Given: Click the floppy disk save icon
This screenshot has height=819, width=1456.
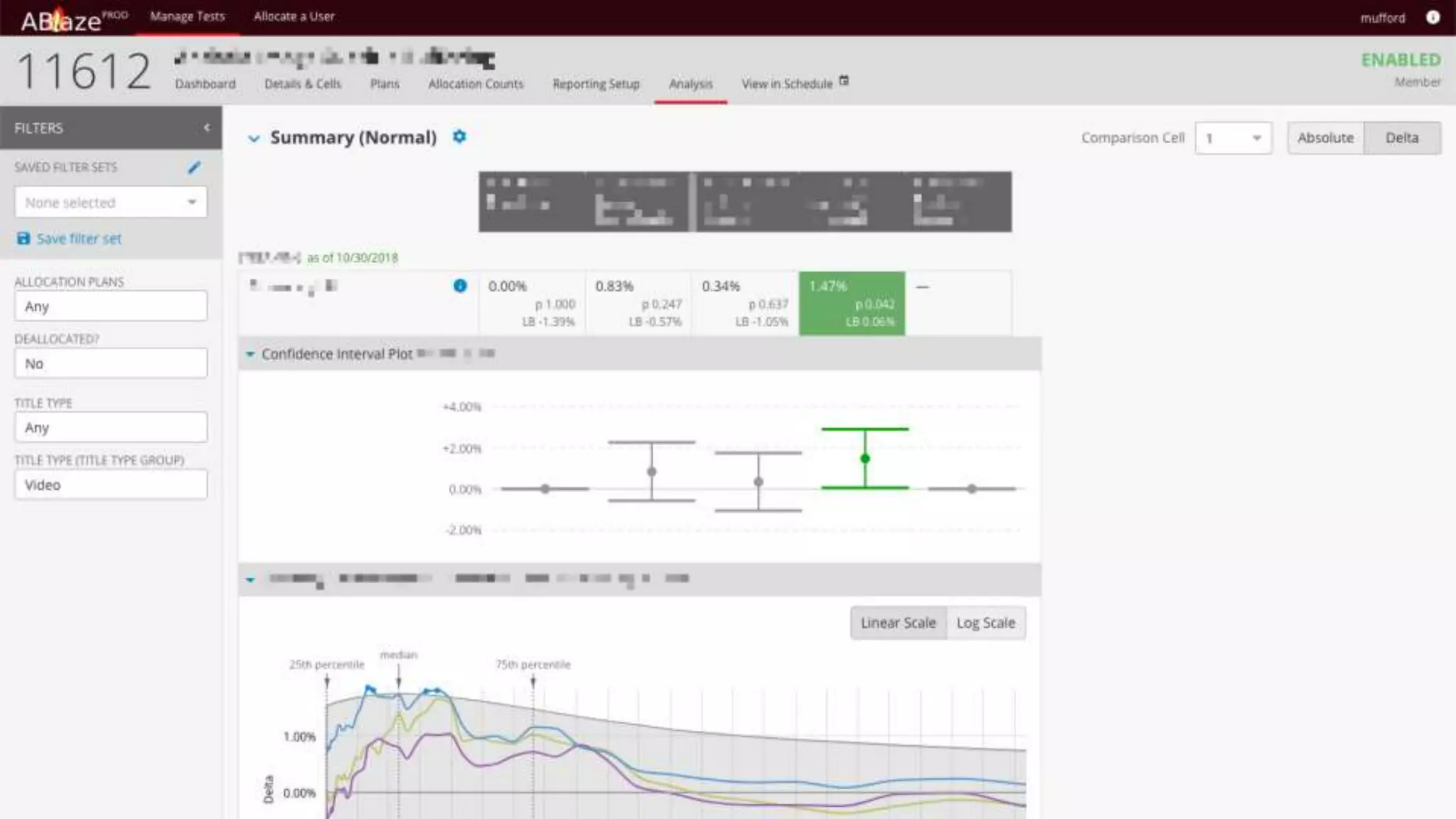Looking at the screenshot, I should 23,238.
